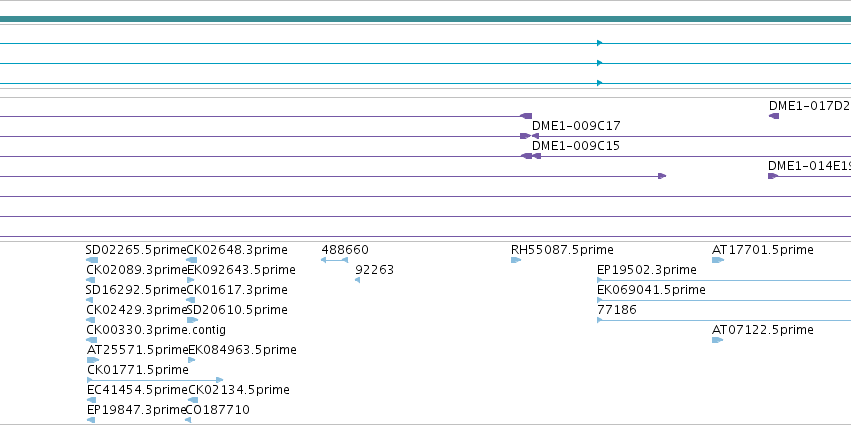Select the AT07122.5prime label
The height and width of the screenshot is (425, 851).
pos(763,330)
